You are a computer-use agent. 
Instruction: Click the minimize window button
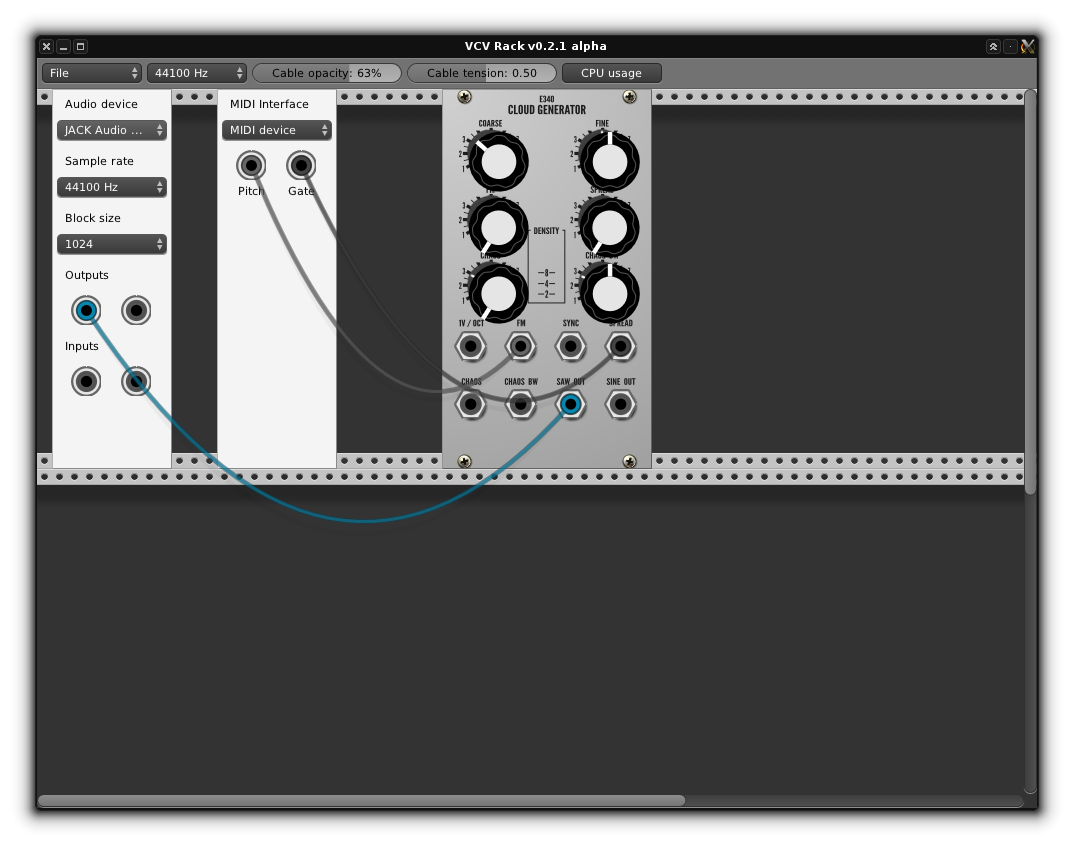63,47
